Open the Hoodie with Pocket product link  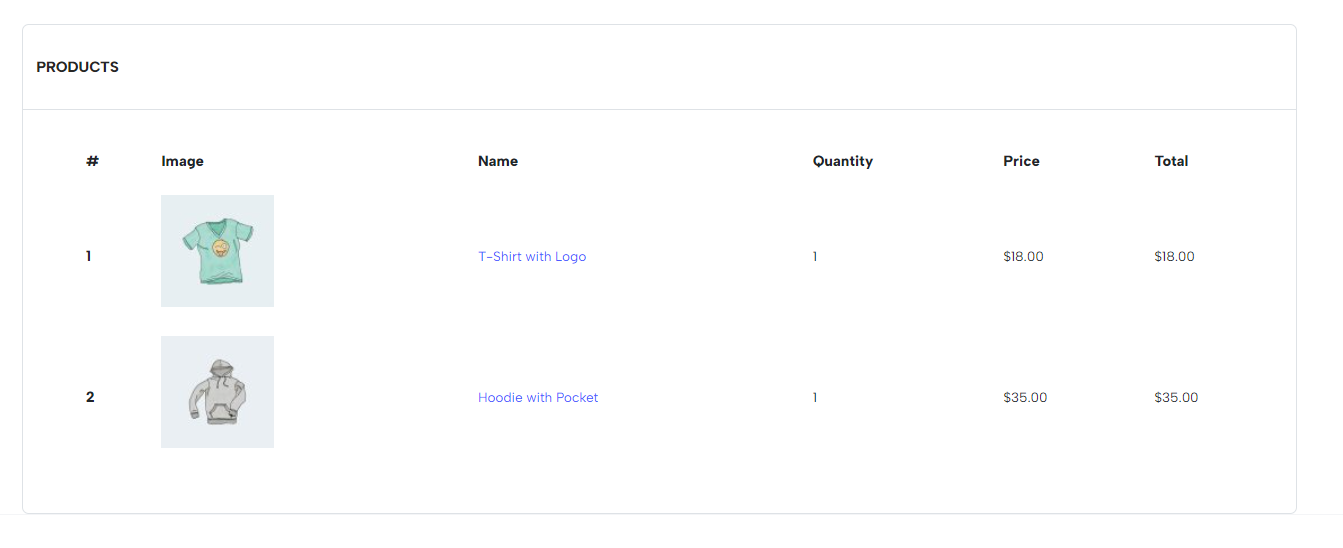[x=538, y=398]
